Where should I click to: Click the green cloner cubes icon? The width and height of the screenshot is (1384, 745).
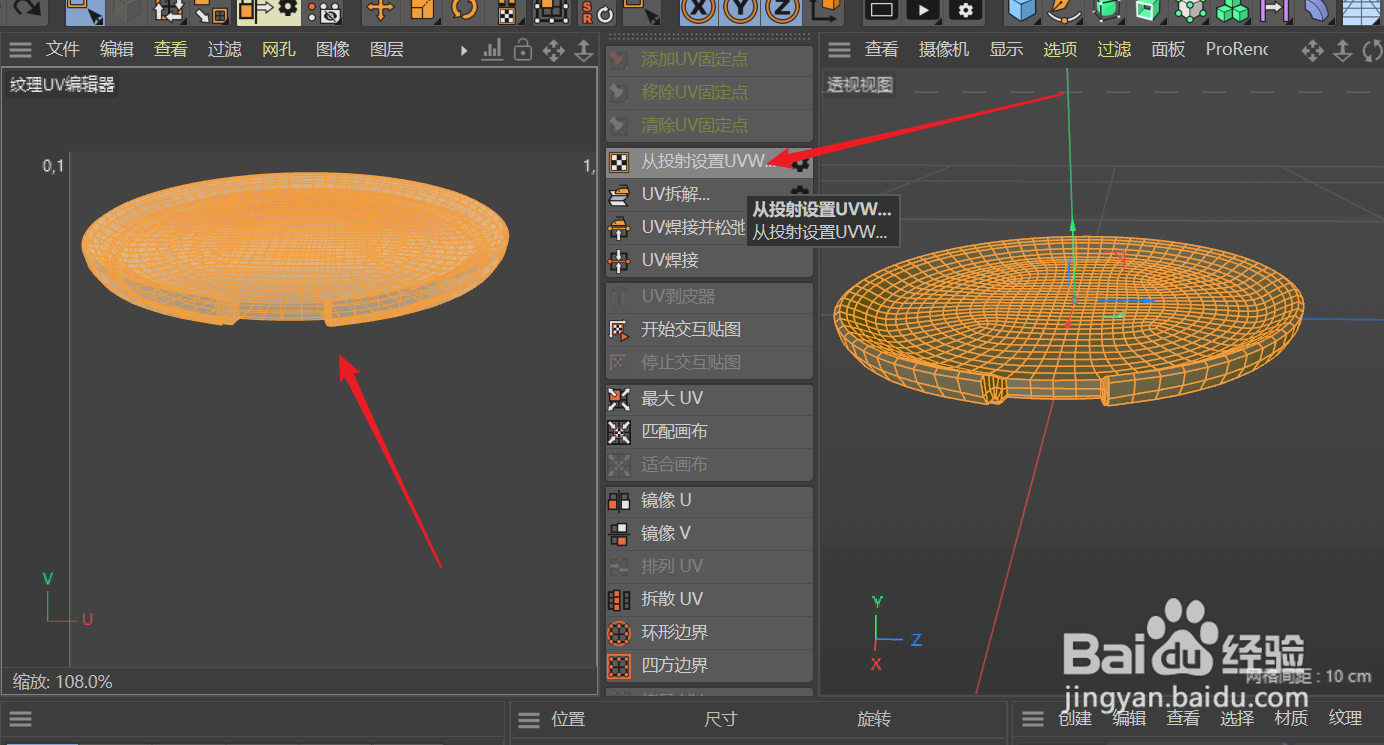1232,11
